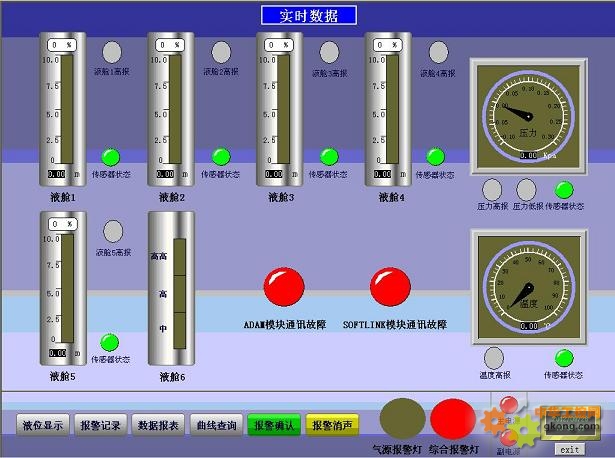Open the 液位显示 screen

pos(43,425)
